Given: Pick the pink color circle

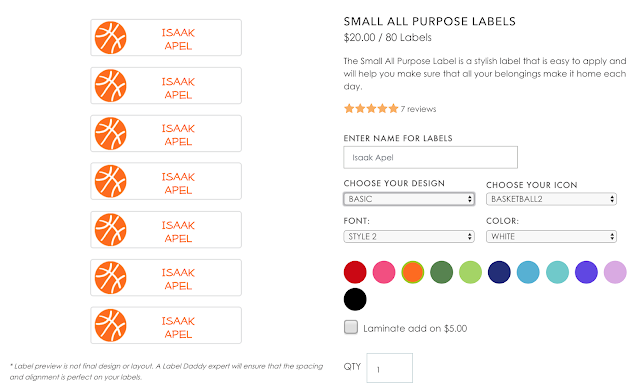Looking at the screenshot, I should coord(384,272).
